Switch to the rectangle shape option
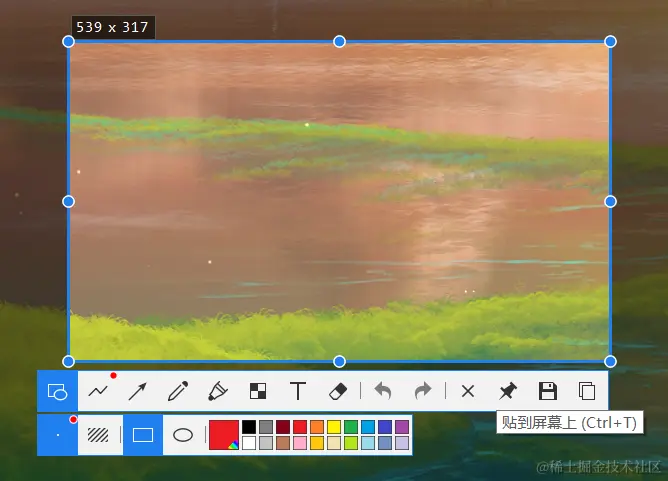Viewport: 668px width, 481px height. point(143,435)
